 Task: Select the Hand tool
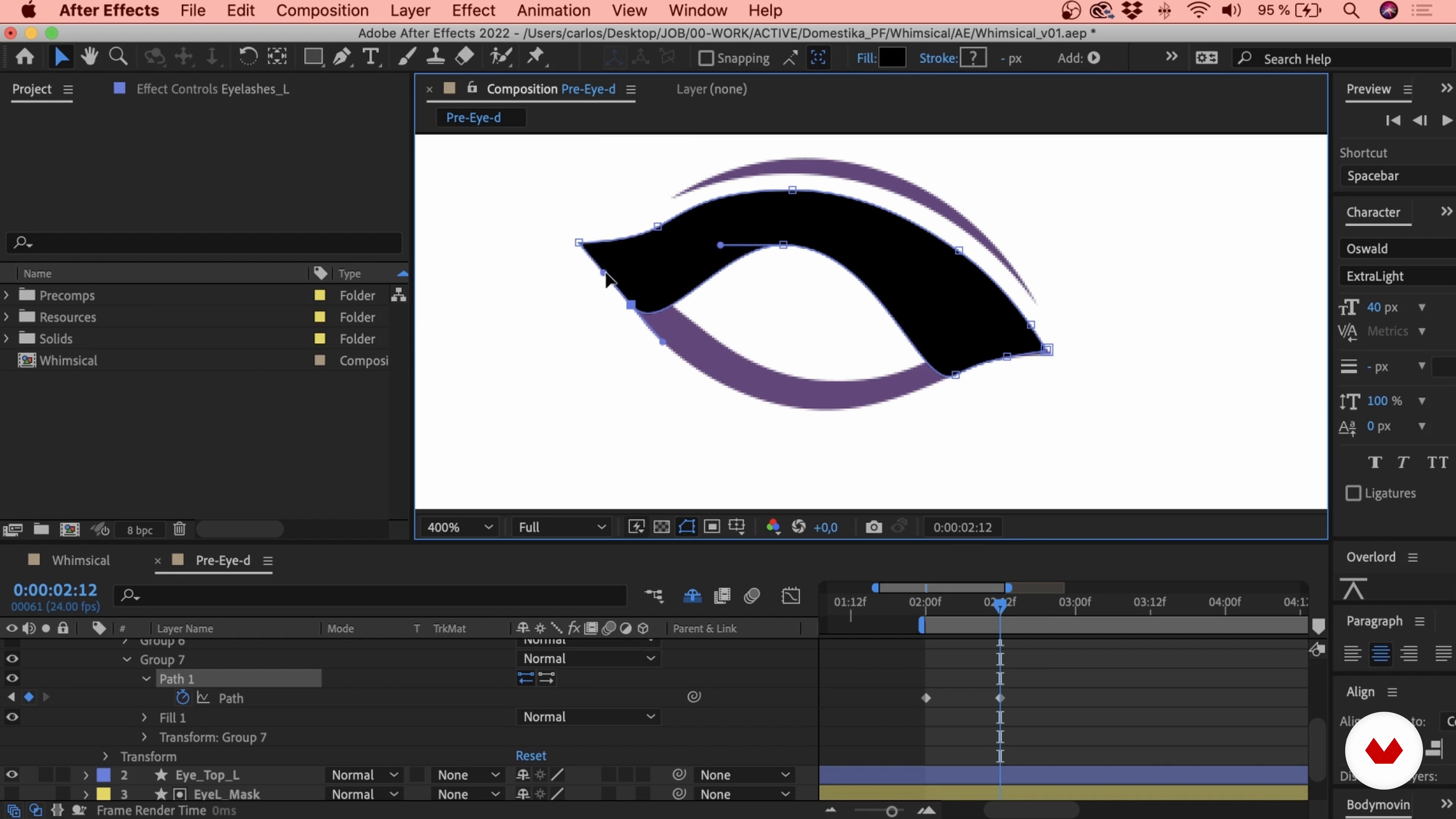[x=89, y=57]
